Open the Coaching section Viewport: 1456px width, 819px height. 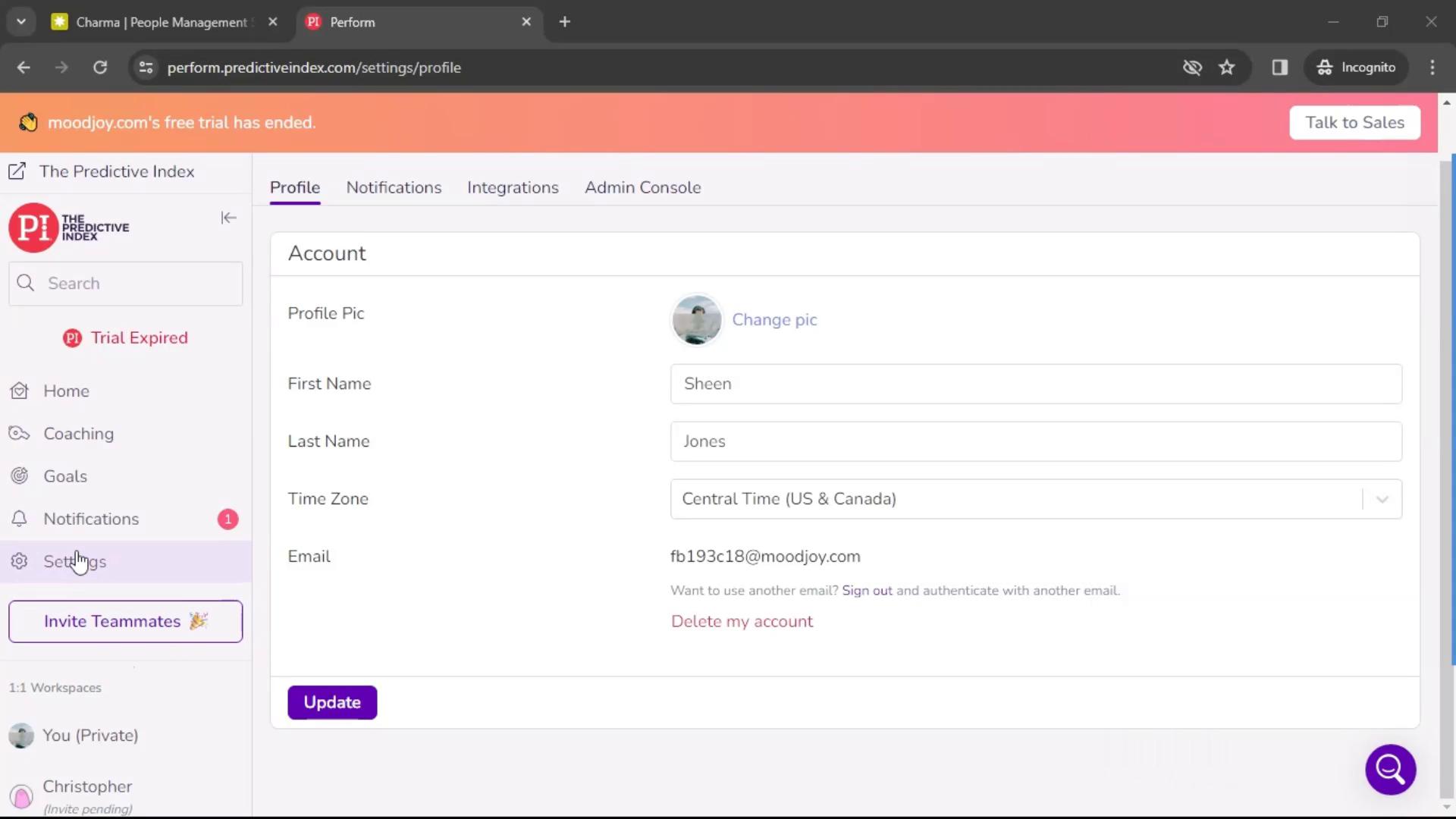(79, 433)
